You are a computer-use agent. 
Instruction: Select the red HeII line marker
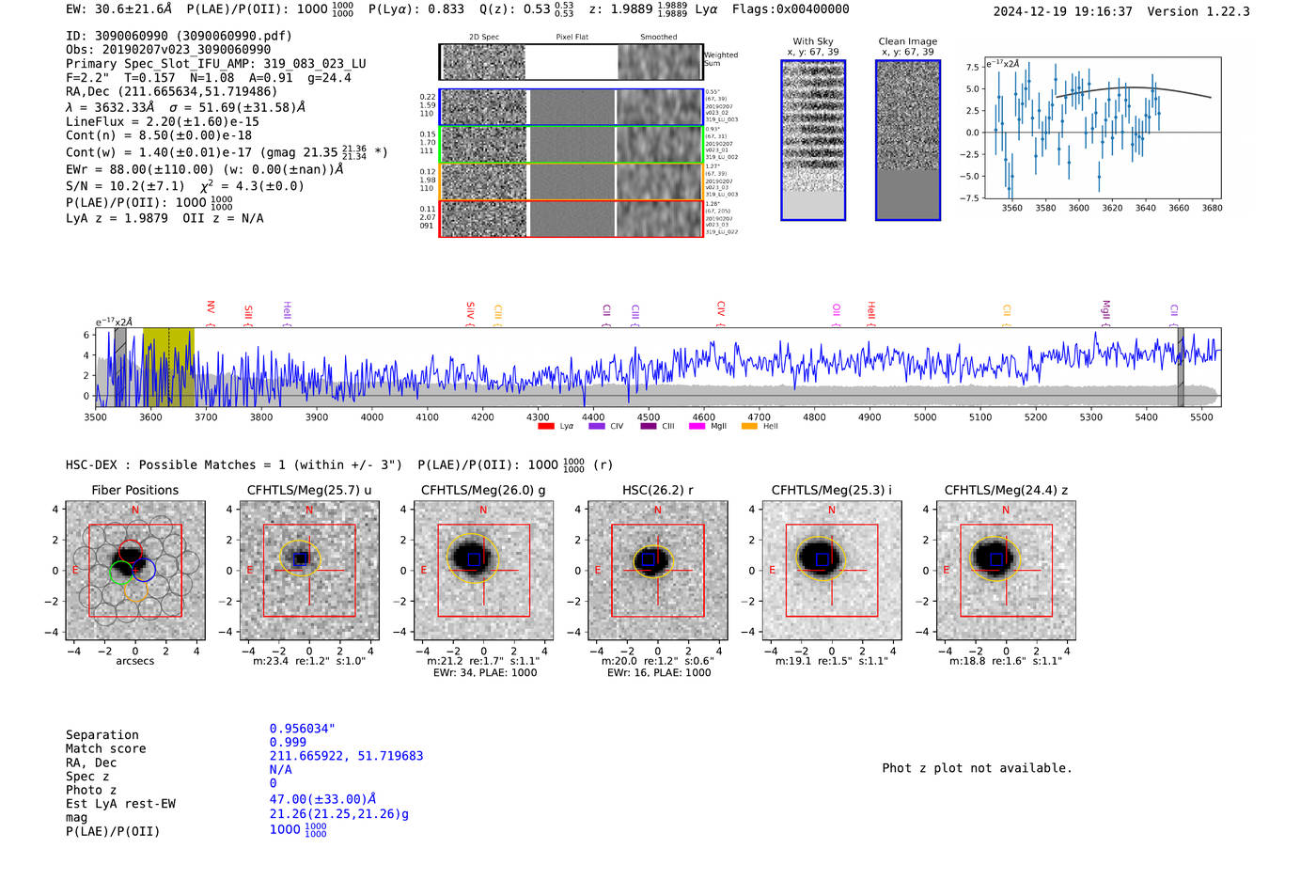pyautogui.click(x=871, y=314)
